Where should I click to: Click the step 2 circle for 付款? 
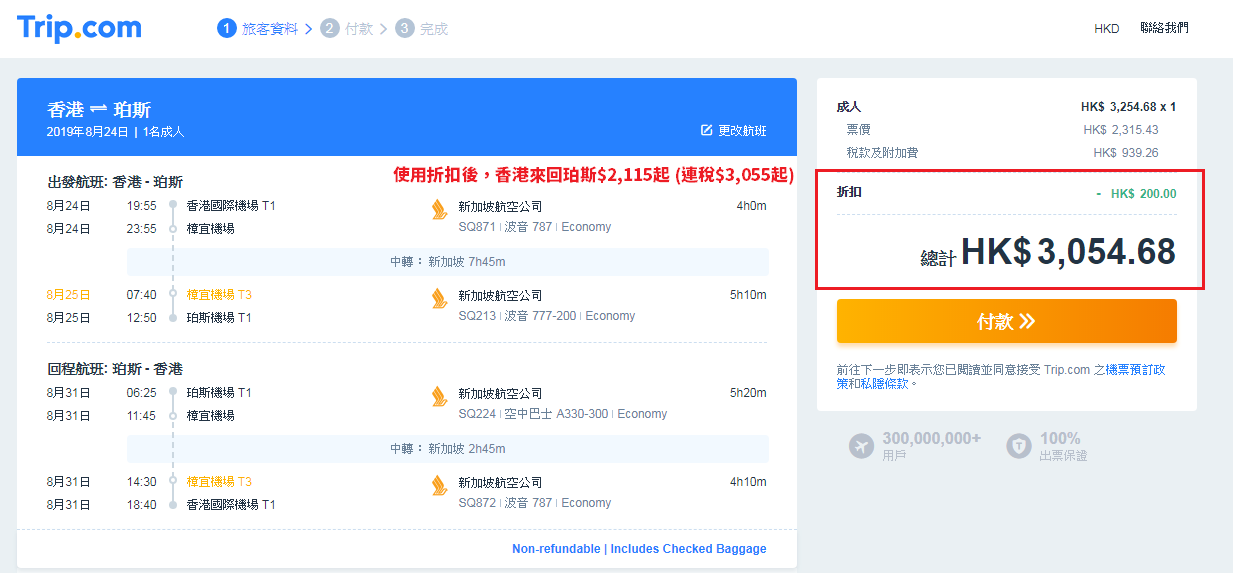[x=330, y=28]
